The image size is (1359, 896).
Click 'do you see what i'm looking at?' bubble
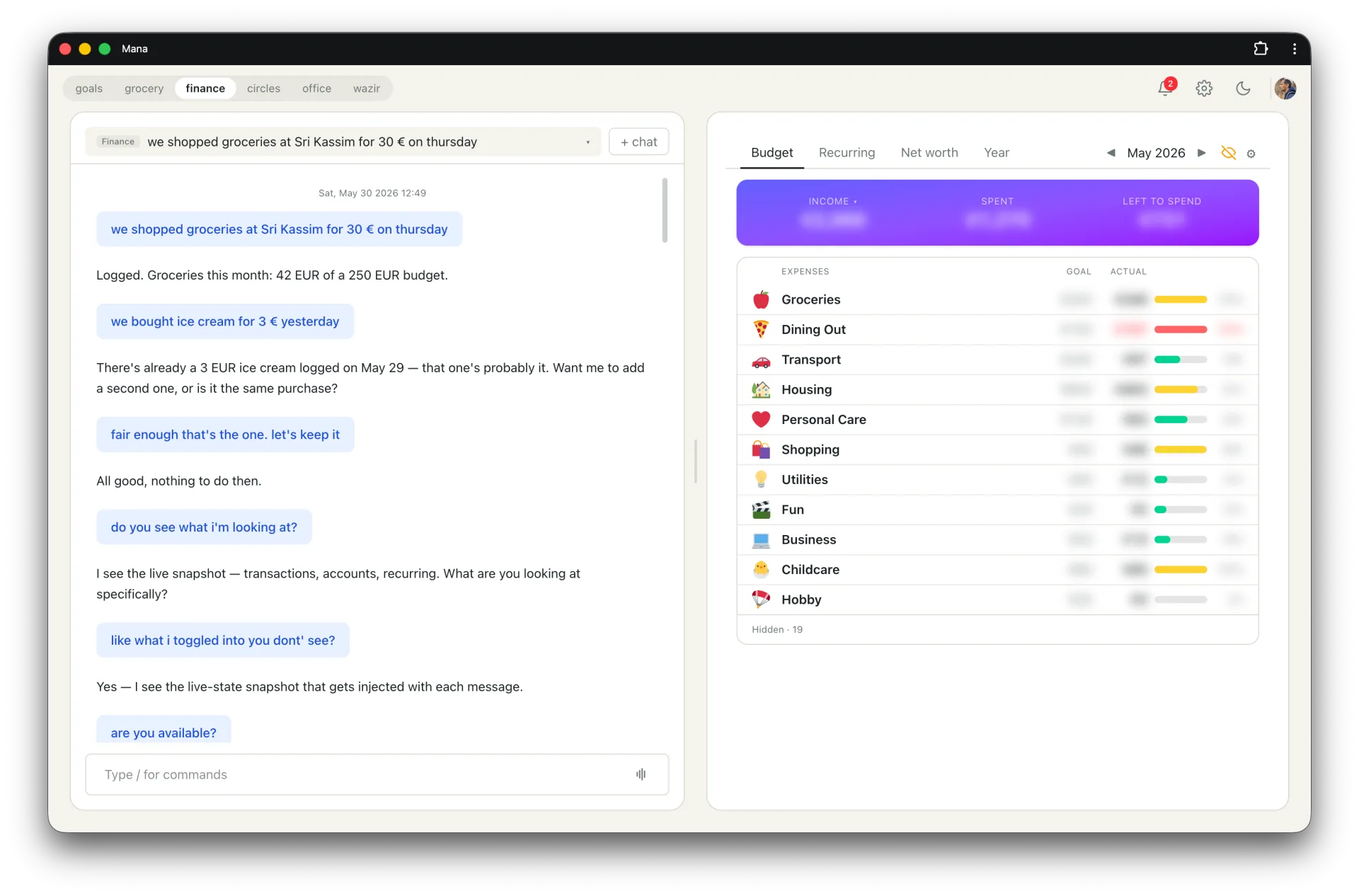pyautogui.click(x=204, y=527)
